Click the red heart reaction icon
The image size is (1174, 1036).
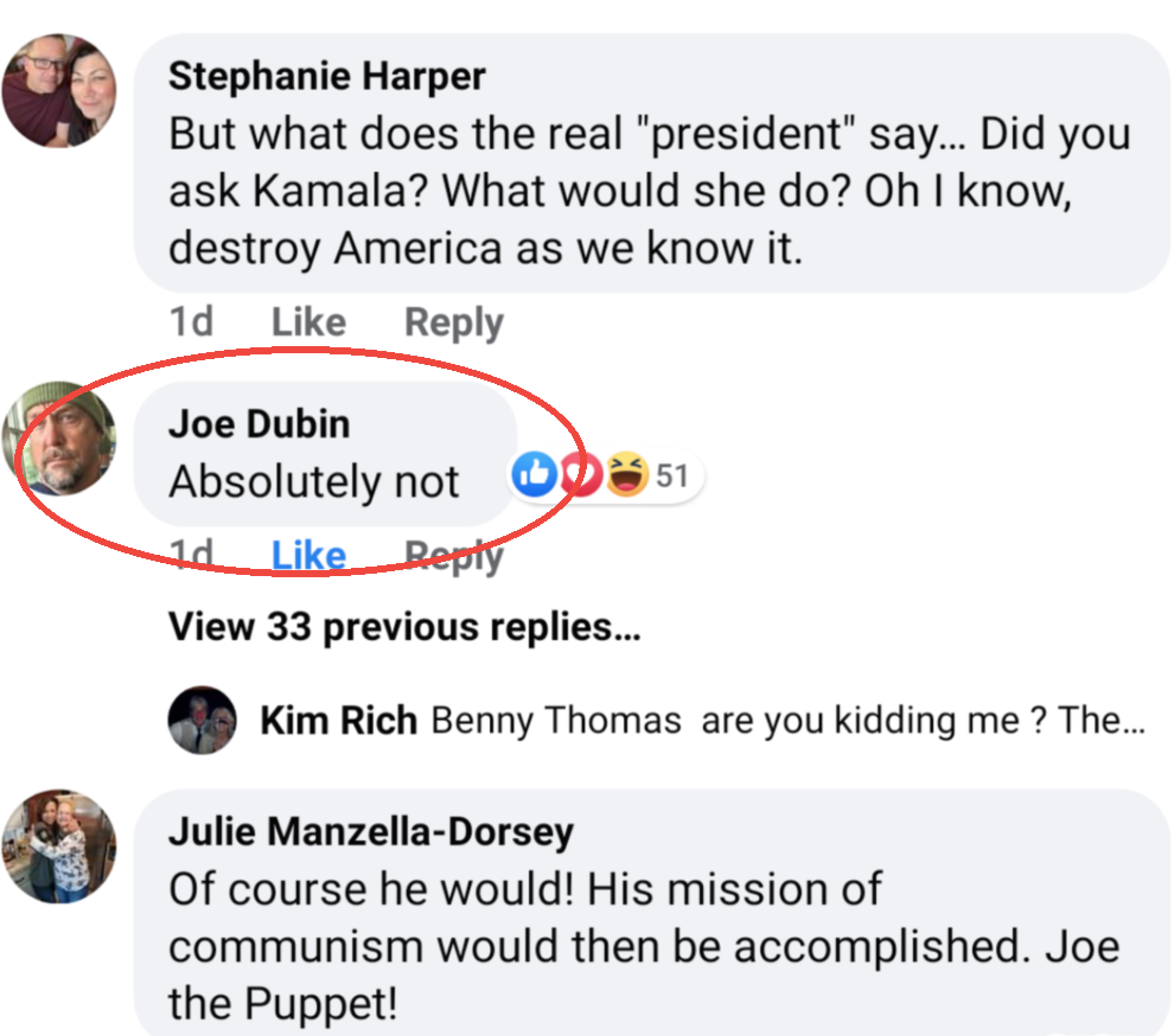tap(581, 474)
